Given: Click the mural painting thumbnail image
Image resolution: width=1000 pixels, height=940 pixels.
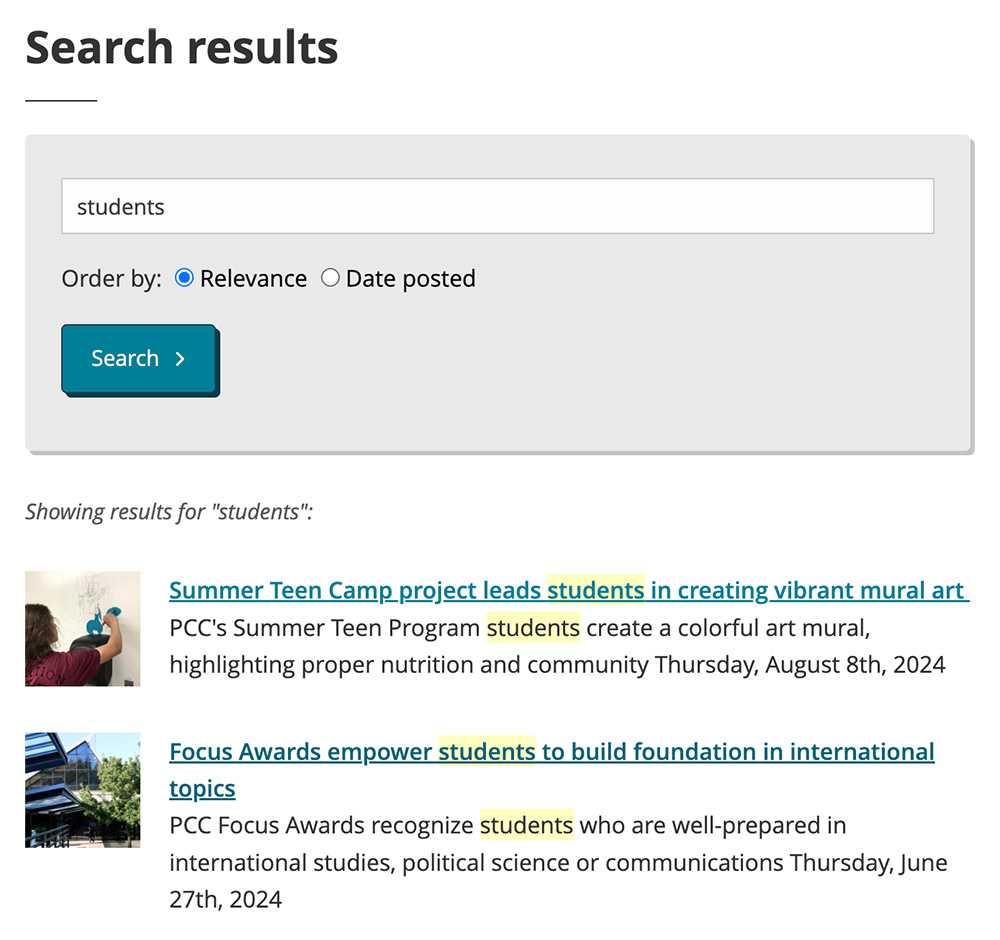Looking at the screenshot, I should coord(82,628).
